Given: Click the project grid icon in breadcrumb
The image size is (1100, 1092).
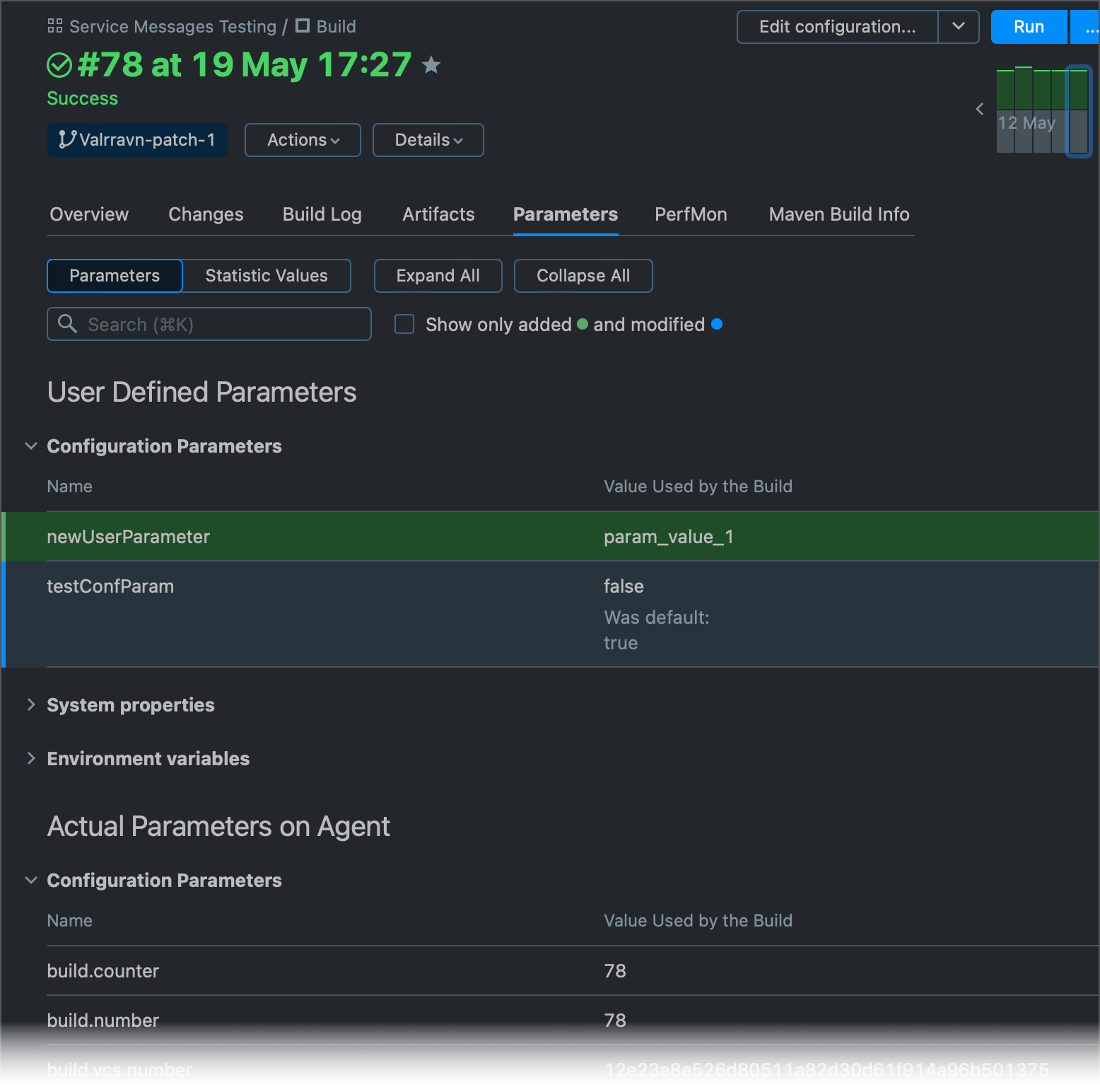Looking at the screenshot, I should (x=55, y=26).
